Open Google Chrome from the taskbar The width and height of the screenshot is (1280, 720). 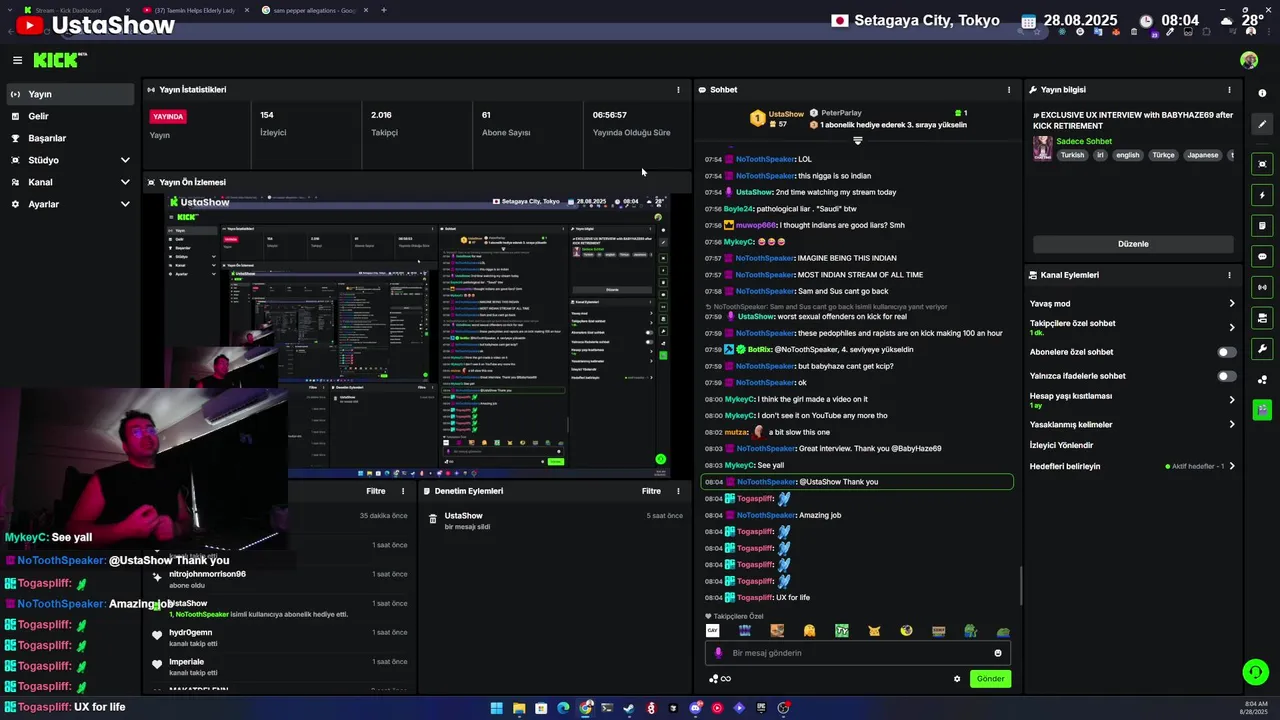[585, 708]
